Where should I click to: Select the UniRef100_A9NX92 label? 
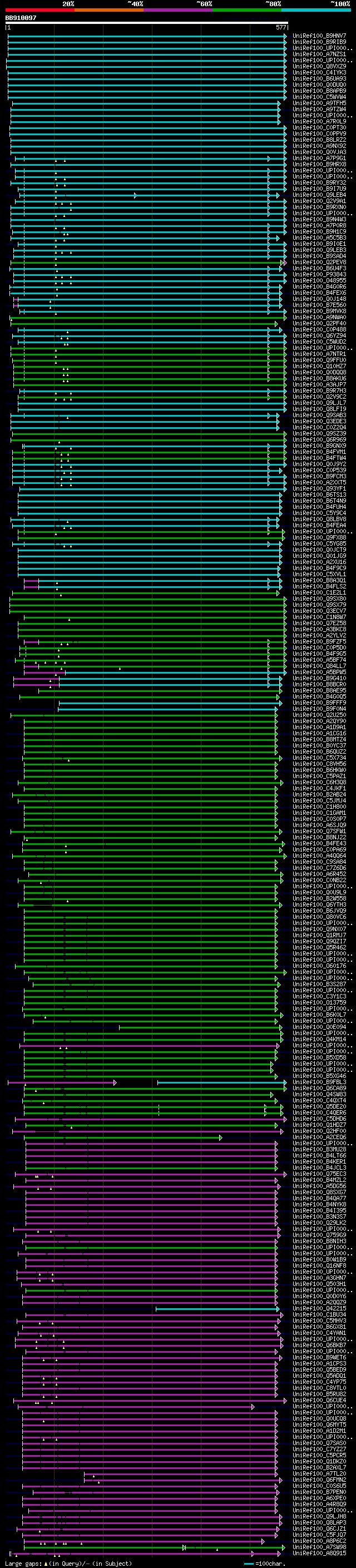pos(319,146)
